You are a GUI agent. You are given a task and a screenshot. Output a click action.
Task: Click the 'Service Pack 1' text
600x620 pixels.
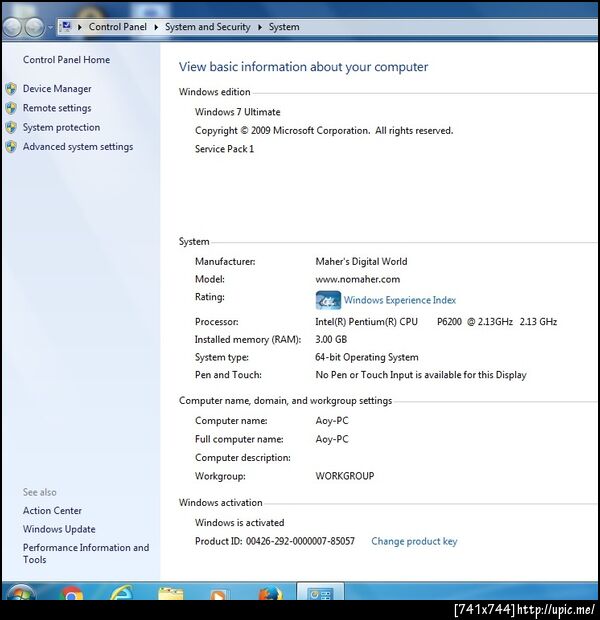pyautogui.click(x=224, y=149)
